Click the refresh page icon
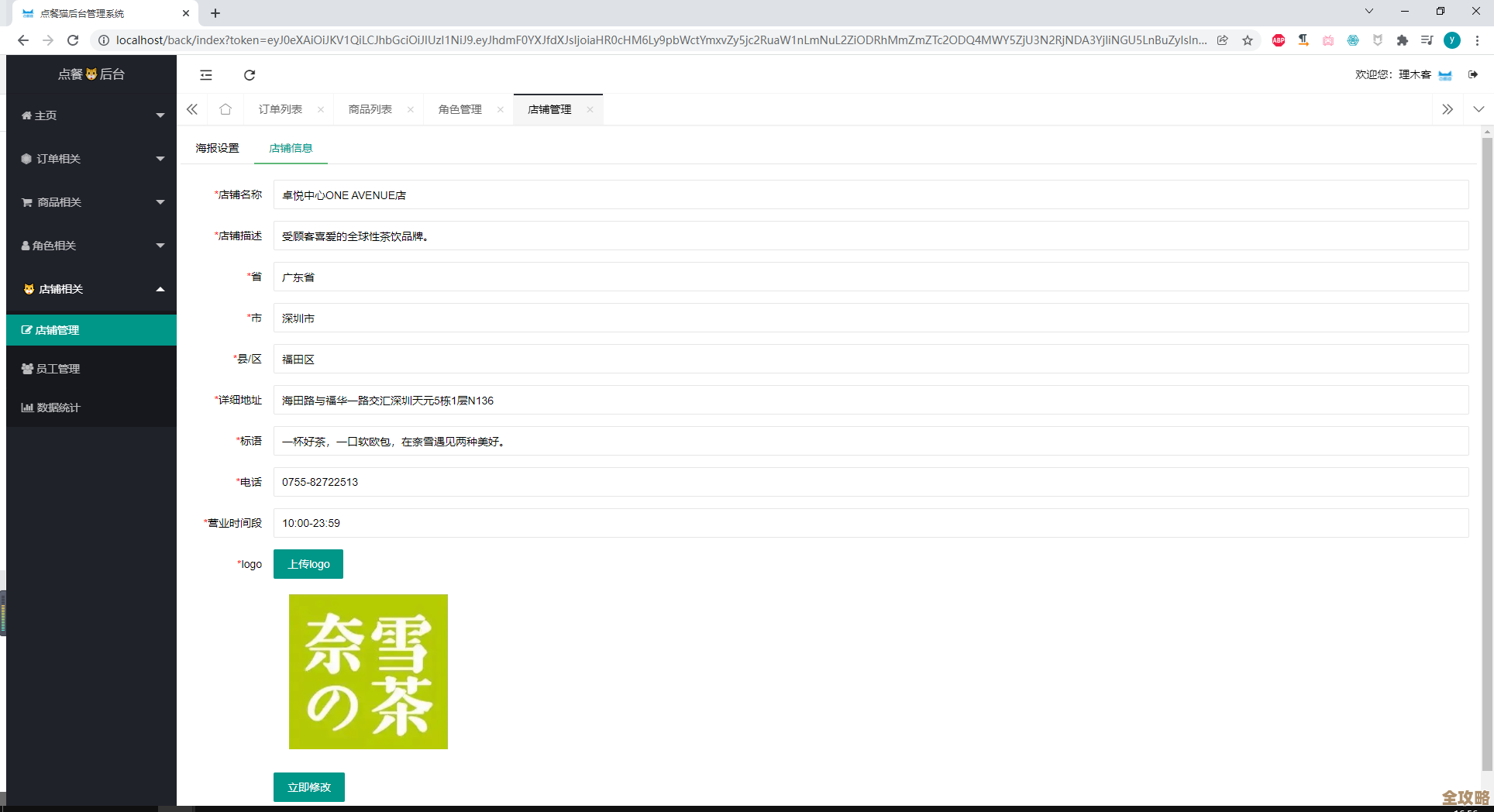The width and height of the screenshot is (1494, 812). [x=249, y=74]
